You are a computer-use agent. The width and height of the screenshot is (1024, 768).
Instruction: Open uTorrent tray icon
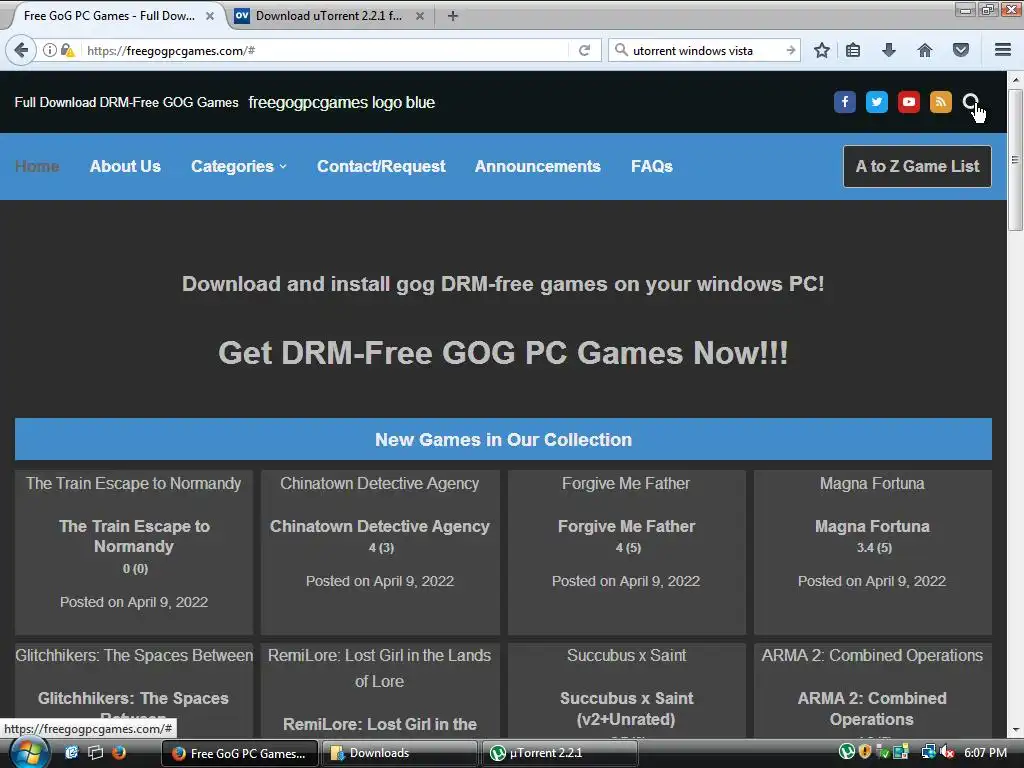pos(846,752)
